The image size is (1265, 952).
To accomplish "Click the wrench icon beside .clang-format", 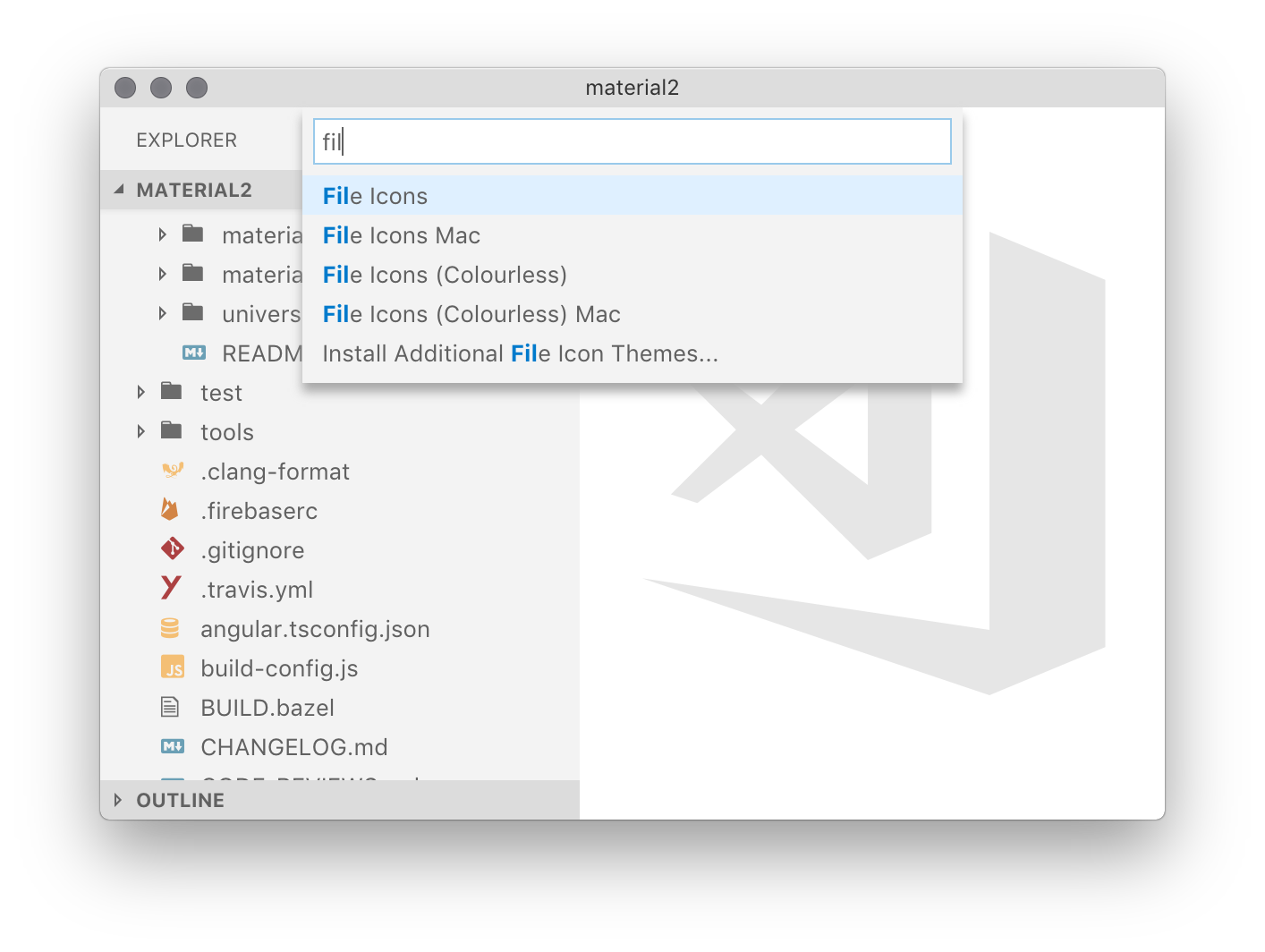I will [x=172, y=471].
